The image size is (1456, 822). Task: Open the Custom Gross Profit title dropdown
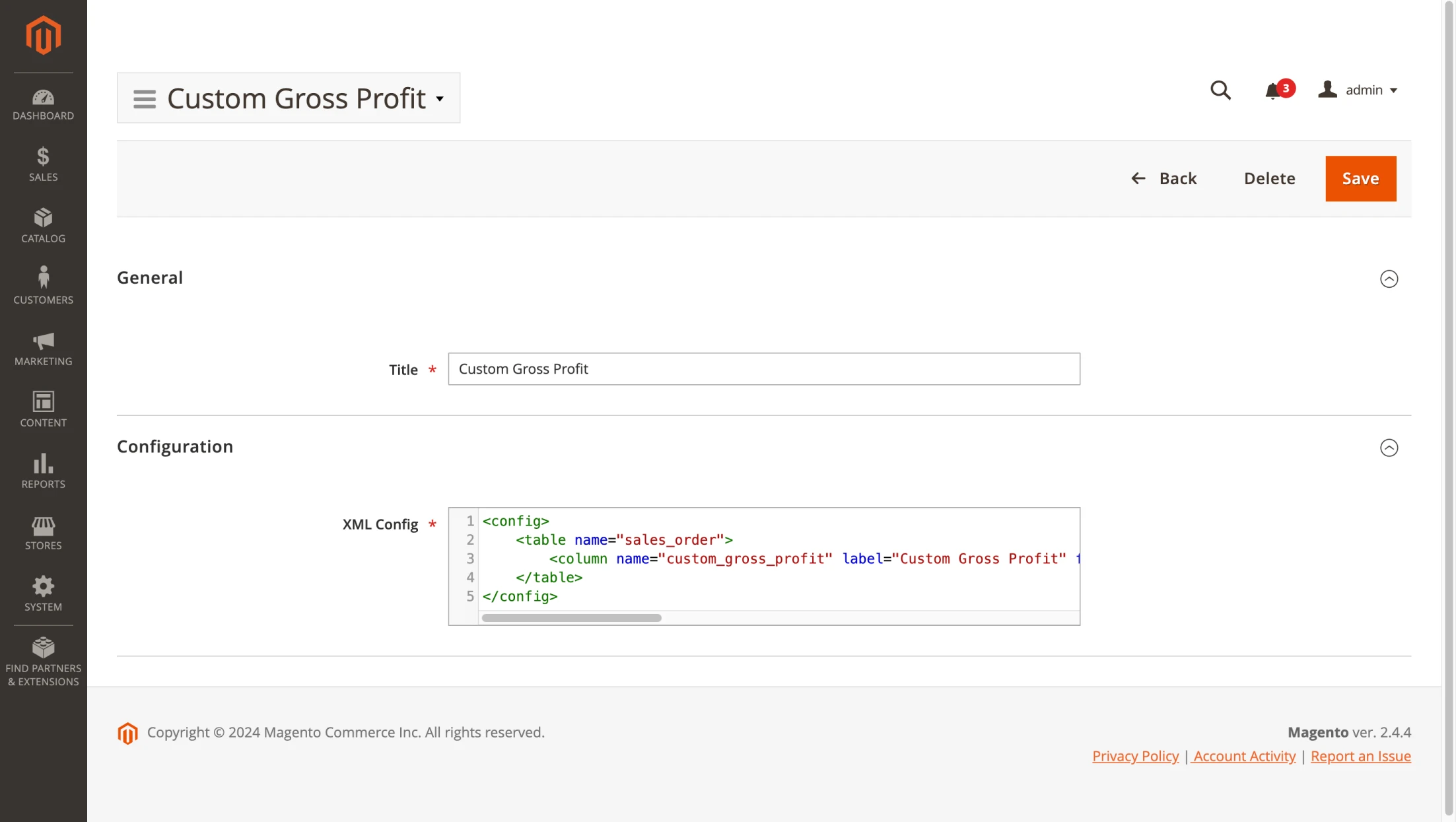pyautogui.click(x=440, y=99)
